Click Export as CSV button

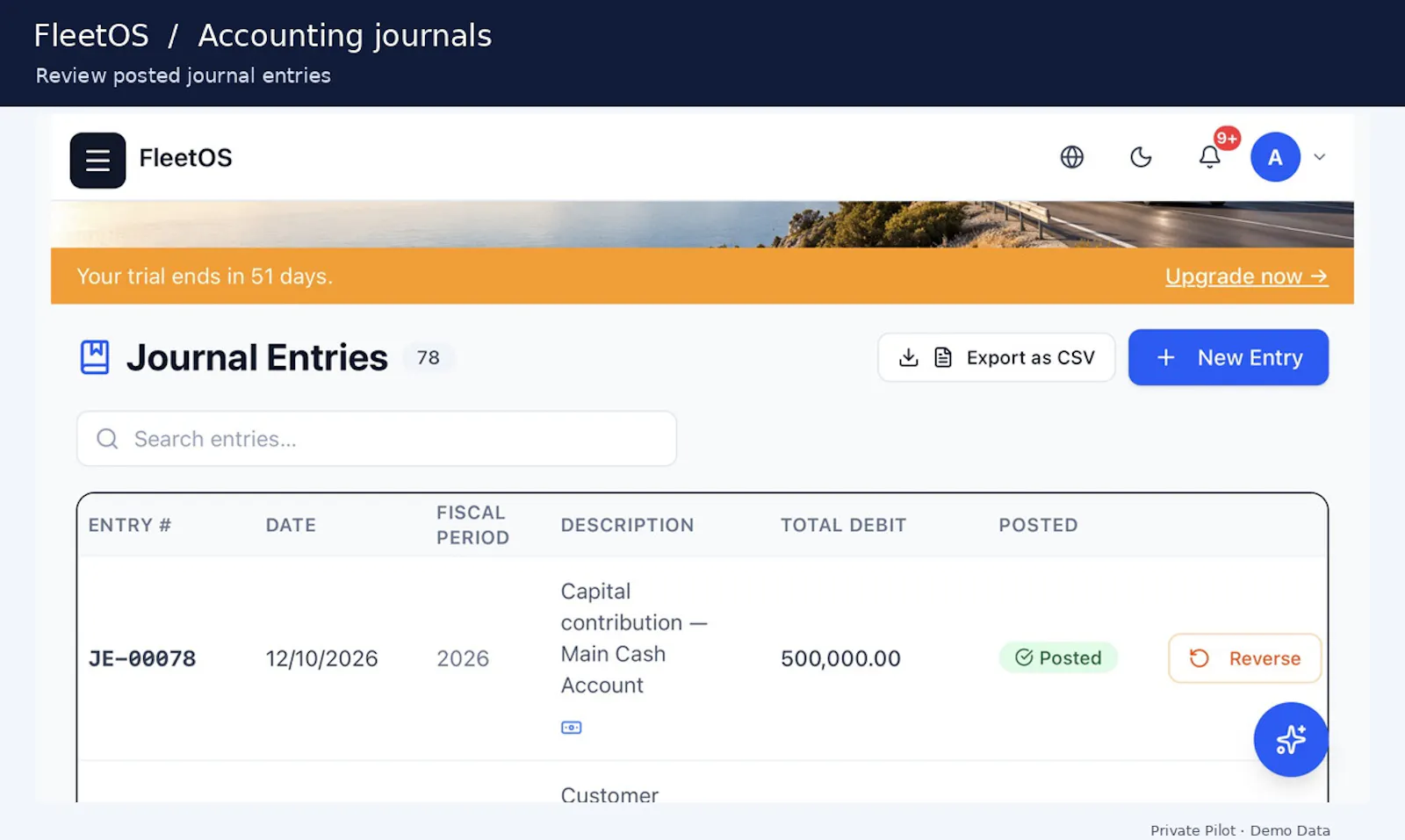click(996, 357)
